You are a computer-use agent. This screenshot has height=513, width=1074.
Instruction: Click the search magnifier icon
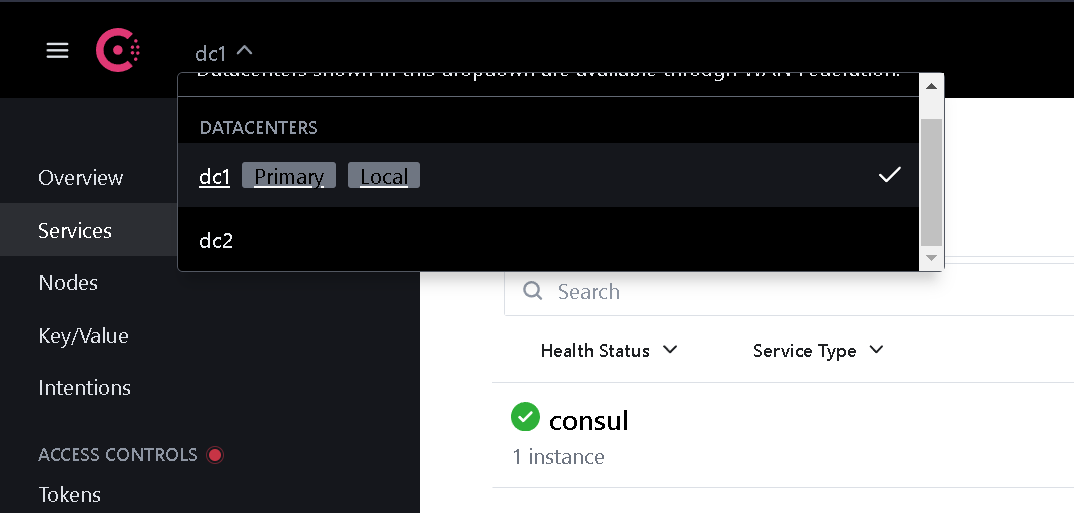pyautogui.click(x=534, y=291)
